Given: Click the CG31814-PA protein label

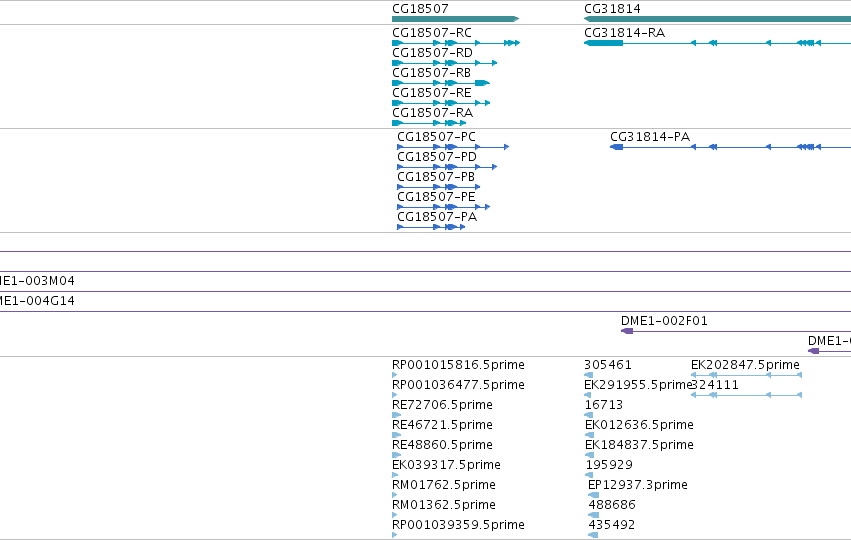Looking at the screenshot, I should (x=650, y=136).
